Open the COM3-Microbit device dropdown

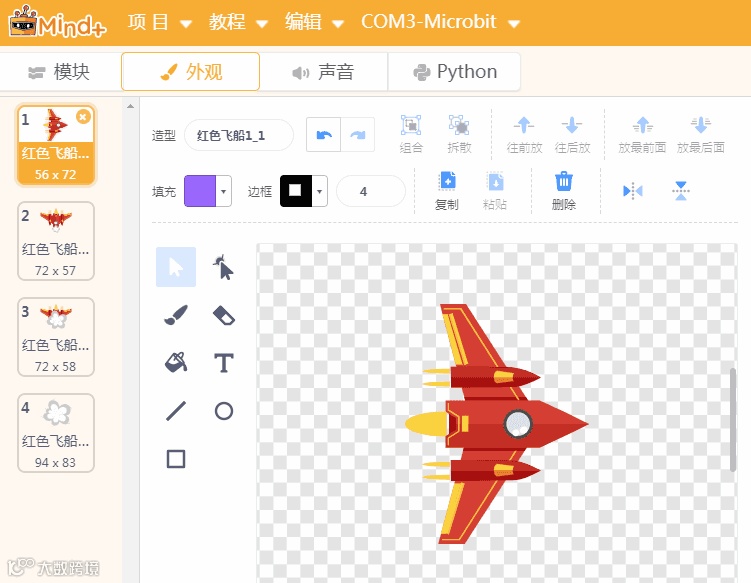(x=440, y=23)
